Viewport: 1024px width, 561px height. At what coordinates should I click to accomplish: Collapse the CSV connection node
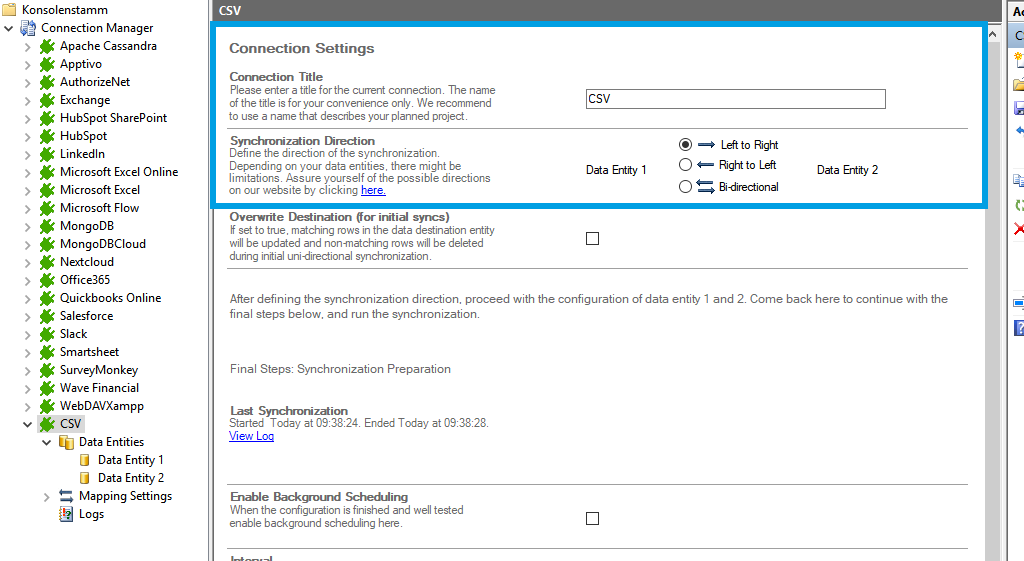[x=27, y=424]
